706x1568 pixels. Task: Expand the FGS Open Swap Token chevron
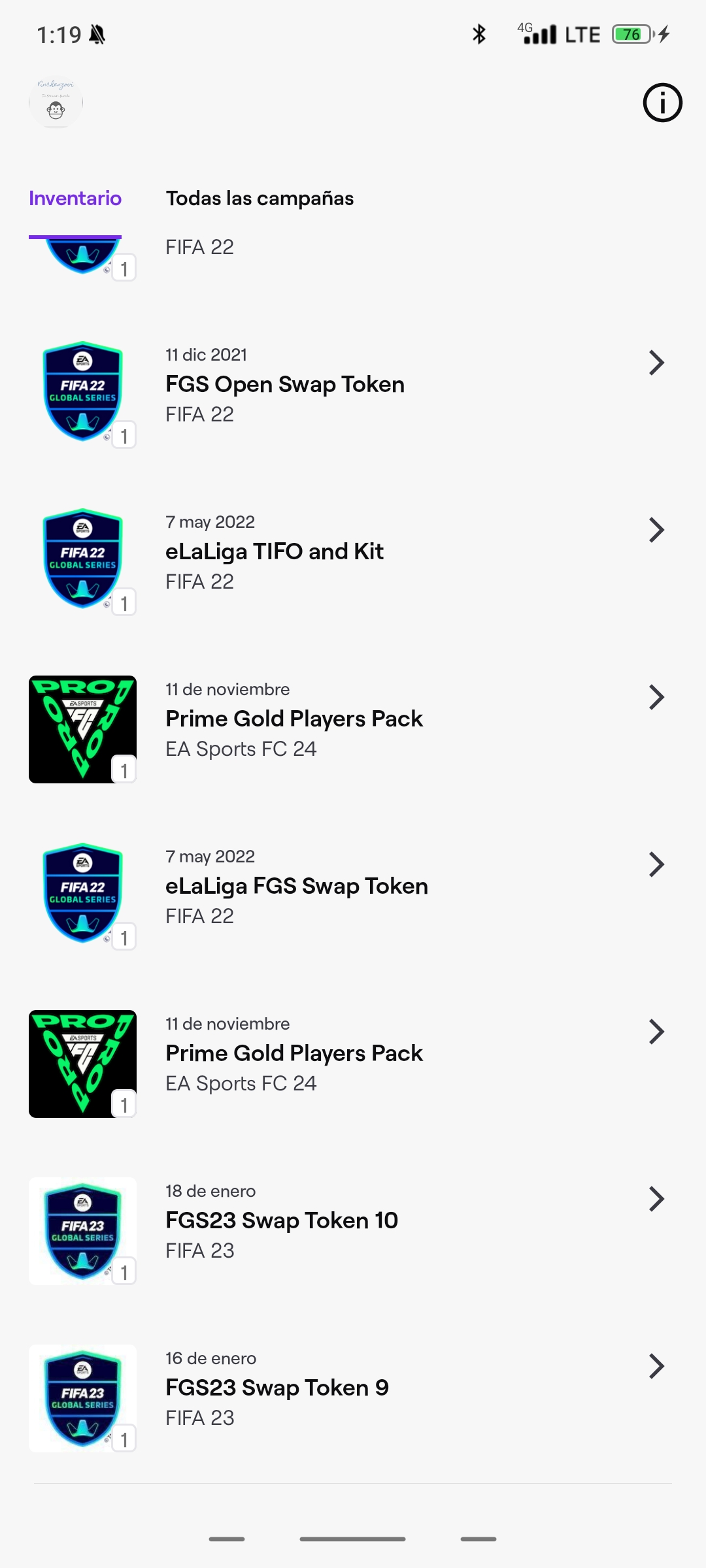click(656, 363)
